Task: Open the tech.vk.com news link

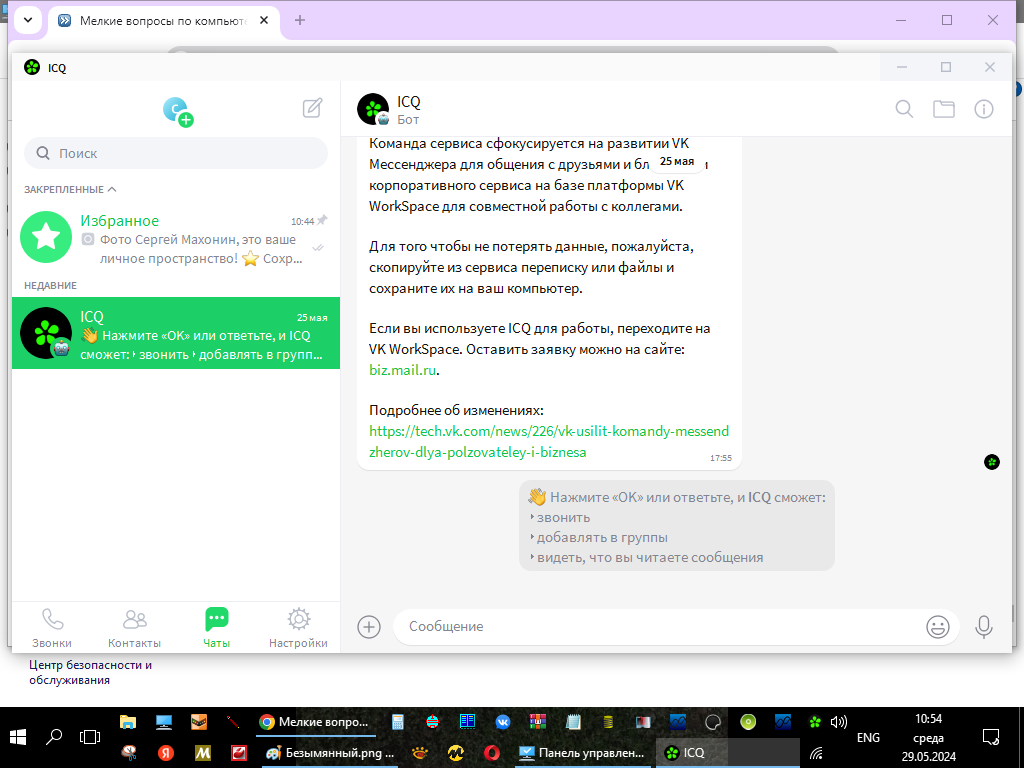Action: pyautogui.click(x=549, y=441)
